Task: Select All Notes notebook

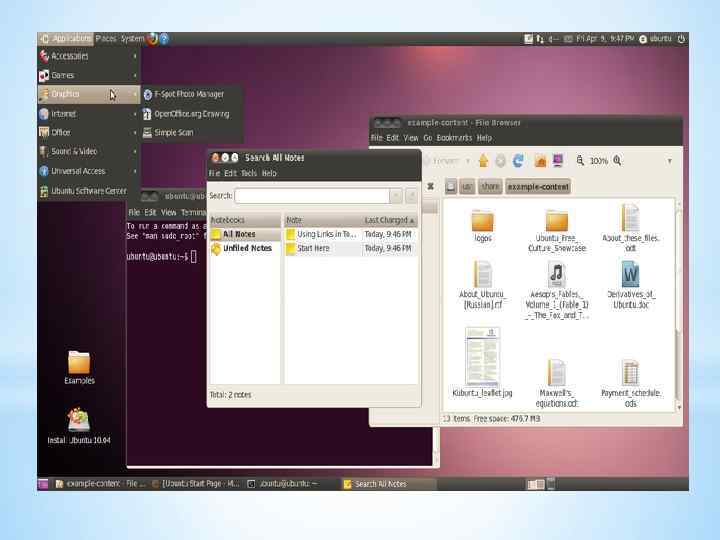Action: [245, 234]
